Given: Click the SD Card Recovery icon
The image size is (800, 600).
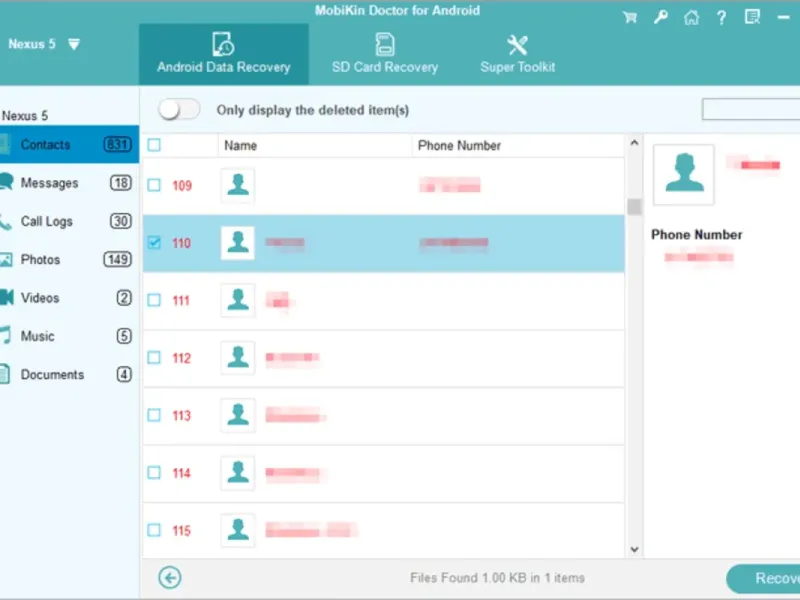Looking at the screenshot, I should point(385,44).
